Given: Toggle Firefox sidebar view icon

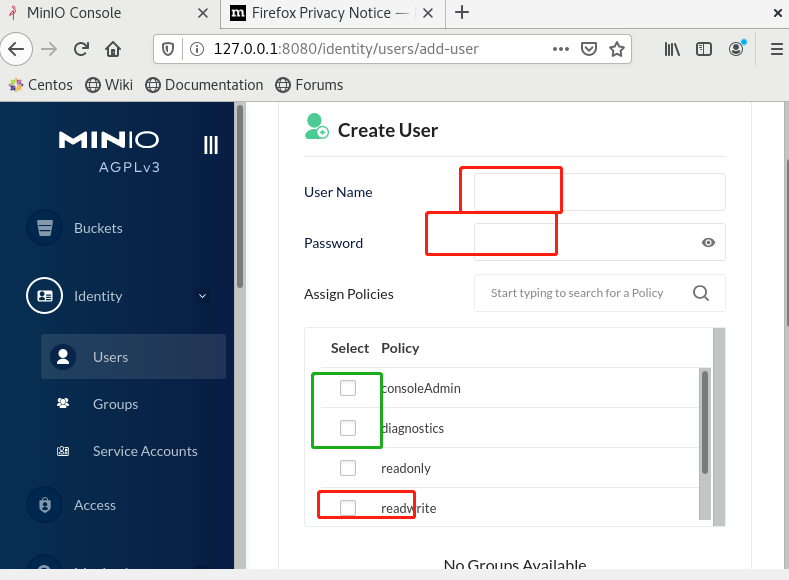Looking at the screenshot, I should (x=704, y=49).
